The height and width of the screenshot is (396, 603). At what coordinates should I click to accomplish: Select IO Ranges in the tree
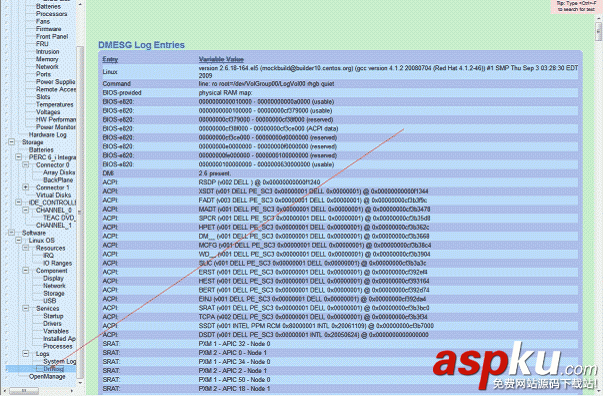[58, 263]
